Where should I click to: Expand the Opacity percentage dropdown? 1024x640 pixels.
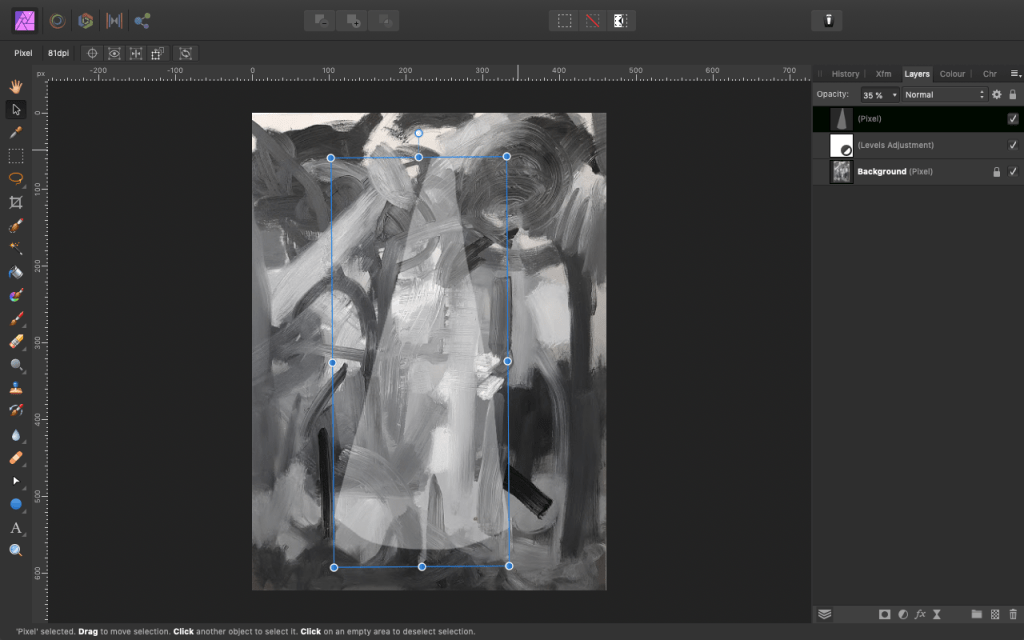click(x=894, y=95)
